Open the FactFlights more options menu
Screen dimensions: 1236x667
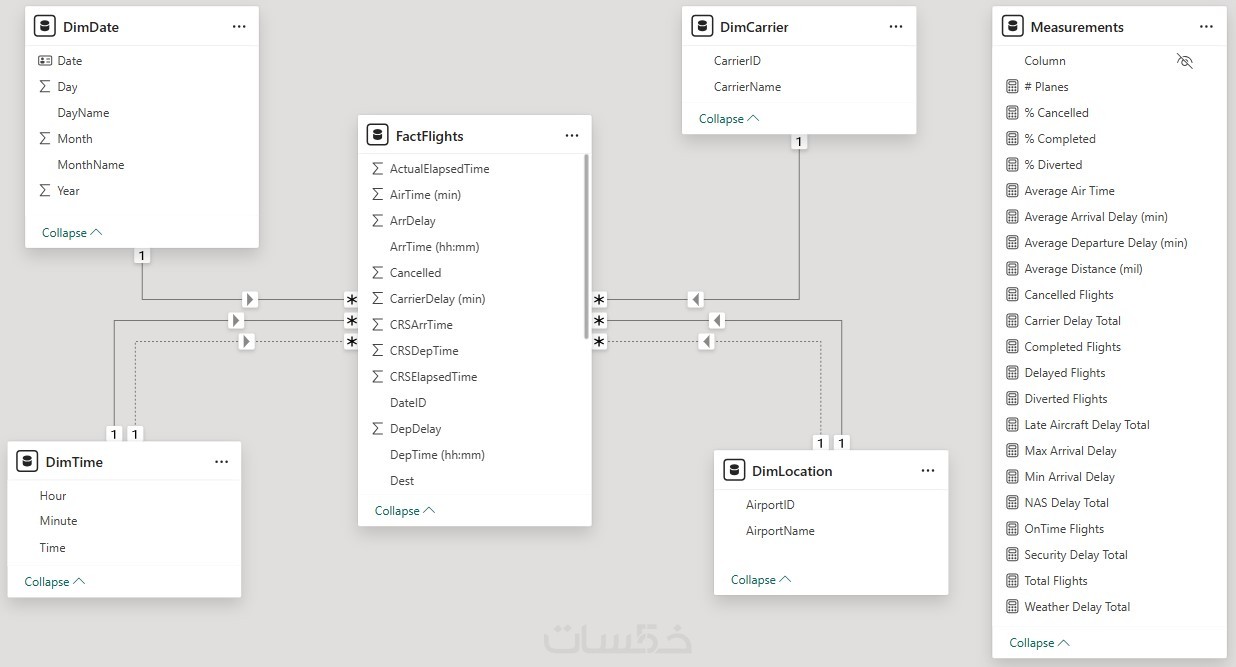pos(572,136)
